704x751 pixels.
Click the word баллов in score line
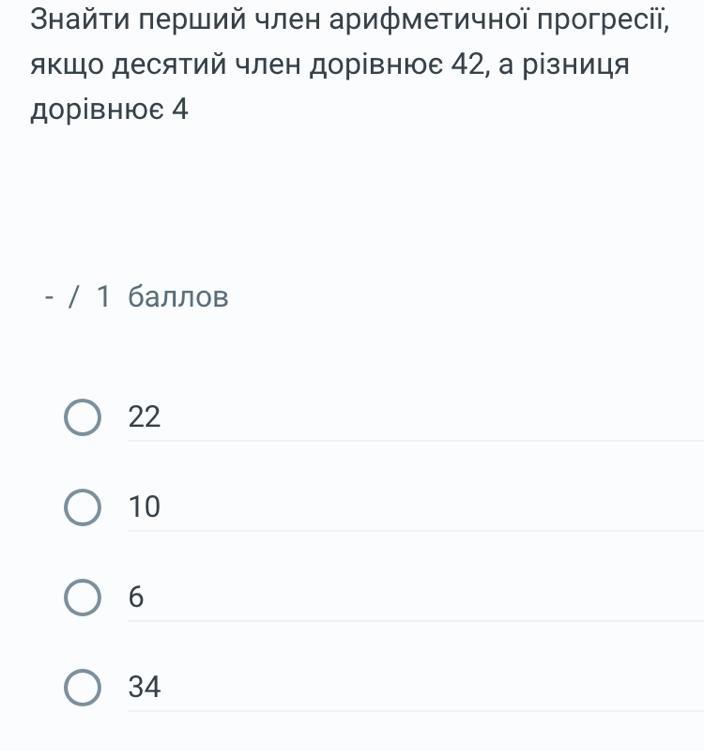pyautogui.click(x=178, y=296)
